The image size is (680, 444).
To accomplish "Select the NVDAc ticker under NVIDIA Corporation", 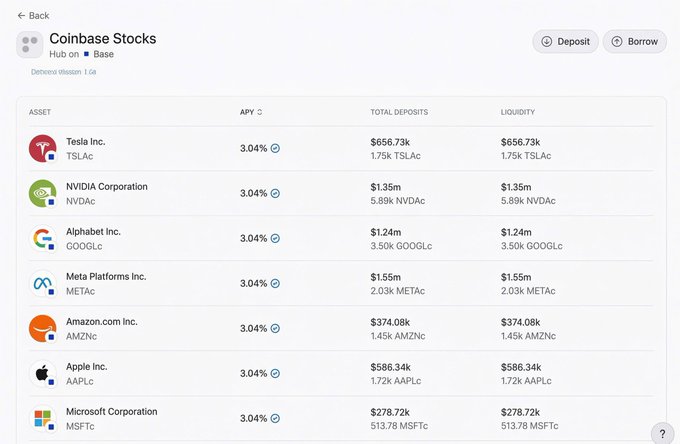I will (80, 202).
